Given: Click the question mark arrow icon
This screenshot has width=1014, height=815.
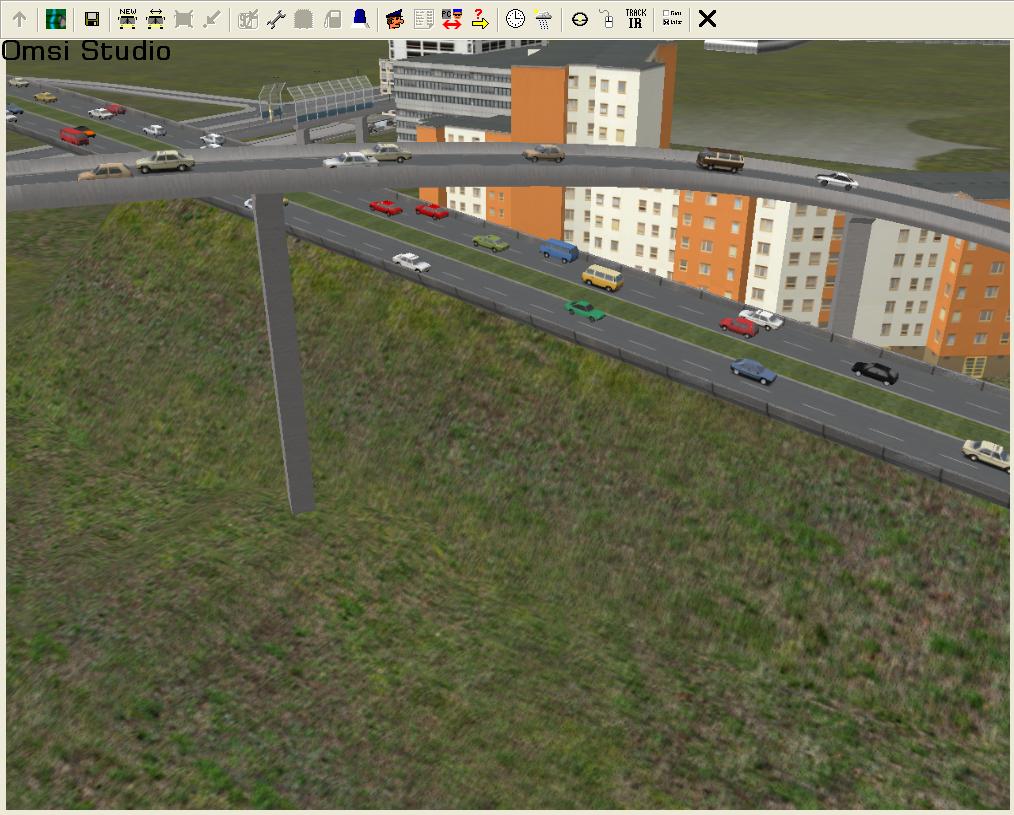Looking at the screenshot, I should [480, 19].
